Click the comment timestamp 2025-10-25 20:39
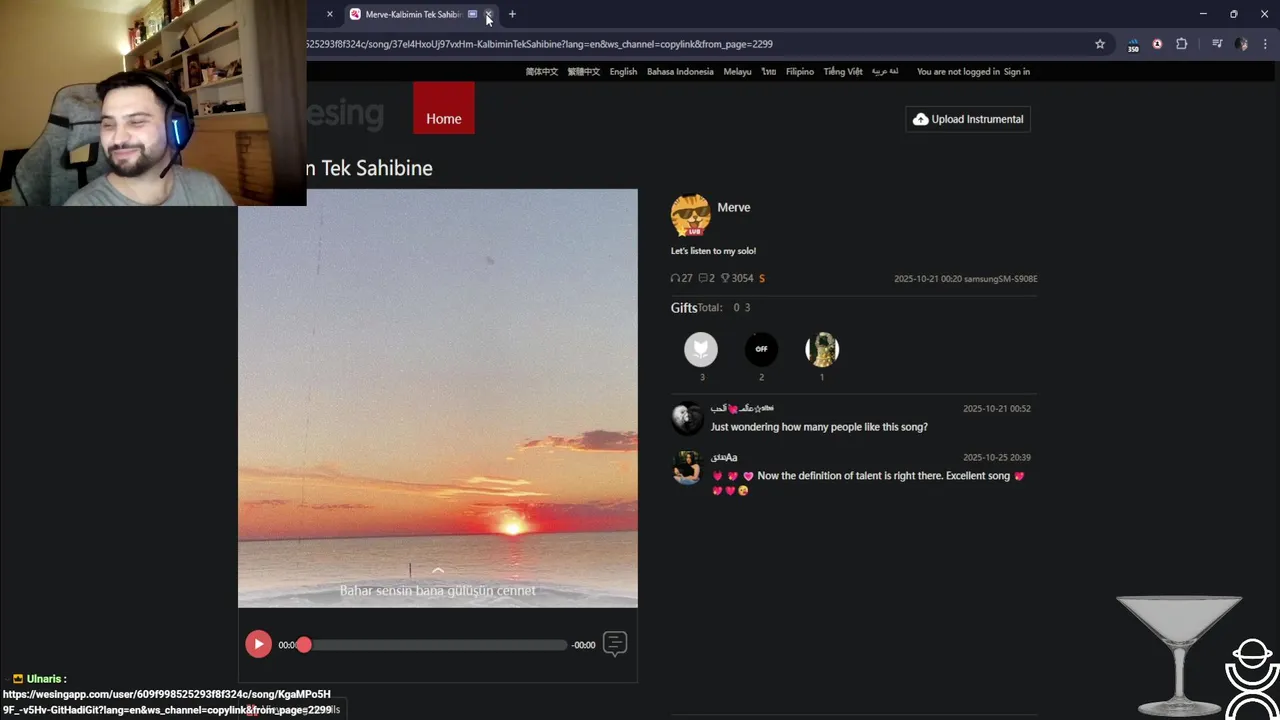1280x720 pixels. coord(997,458)
